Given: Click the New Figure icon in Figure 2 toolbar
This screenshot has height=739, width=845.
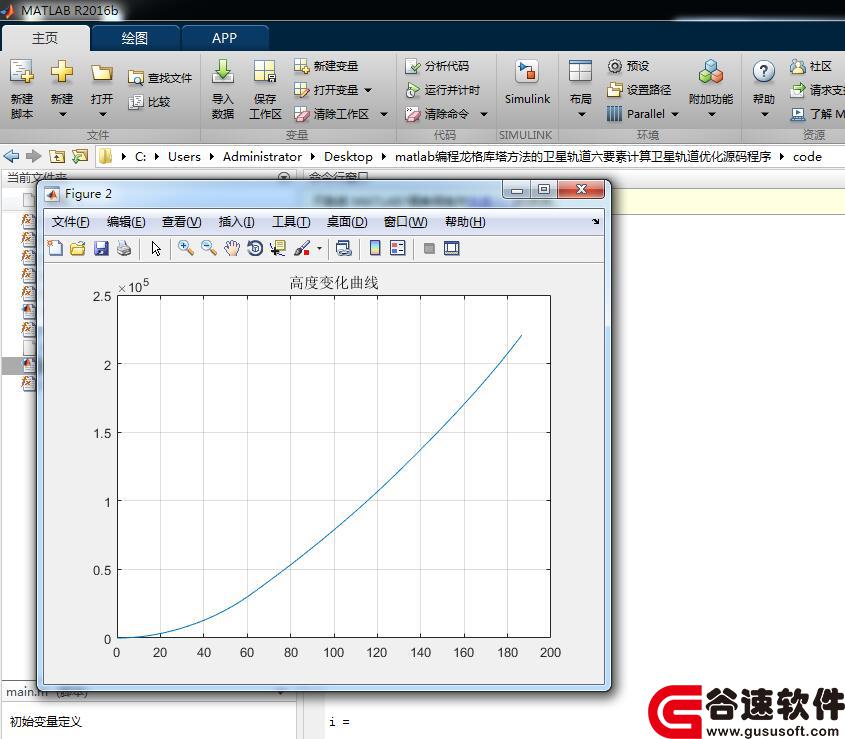Looking at the screenshot, I should [x=55, y=248].
